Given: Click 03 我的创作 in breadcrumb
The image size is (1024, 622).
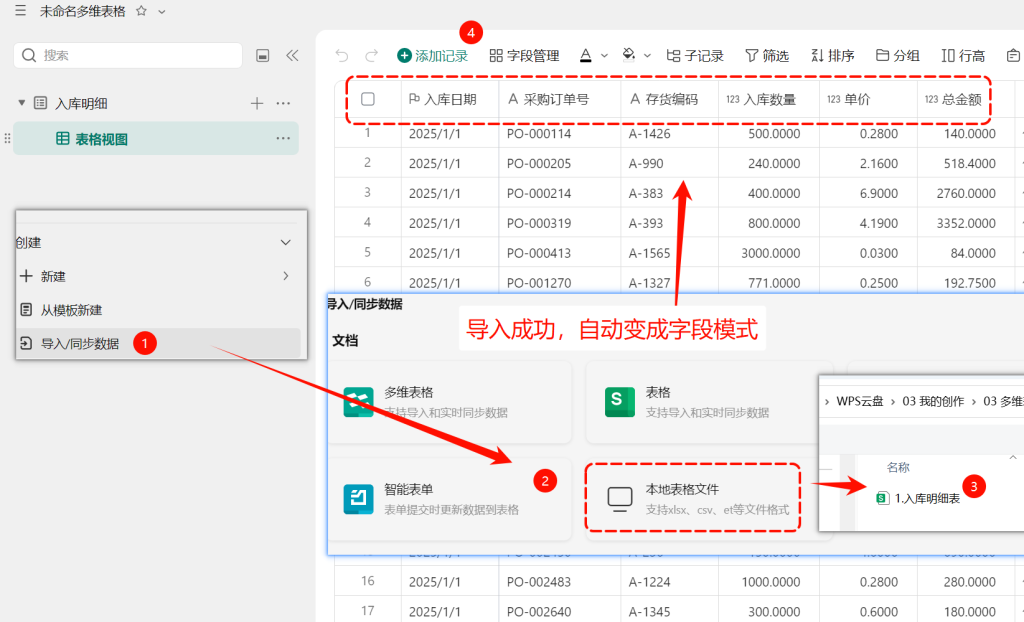Looking at the screenshot, I should (x=933, y=401).
